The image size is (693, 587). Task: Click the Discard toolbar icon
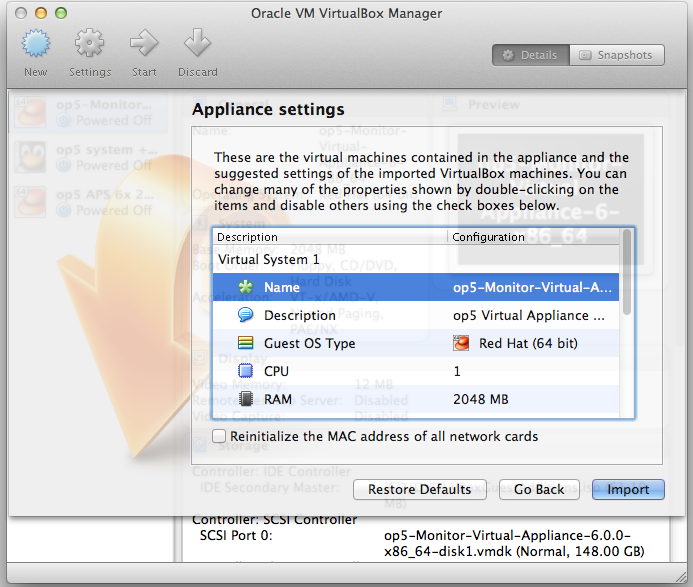click(x=197, y=45)
